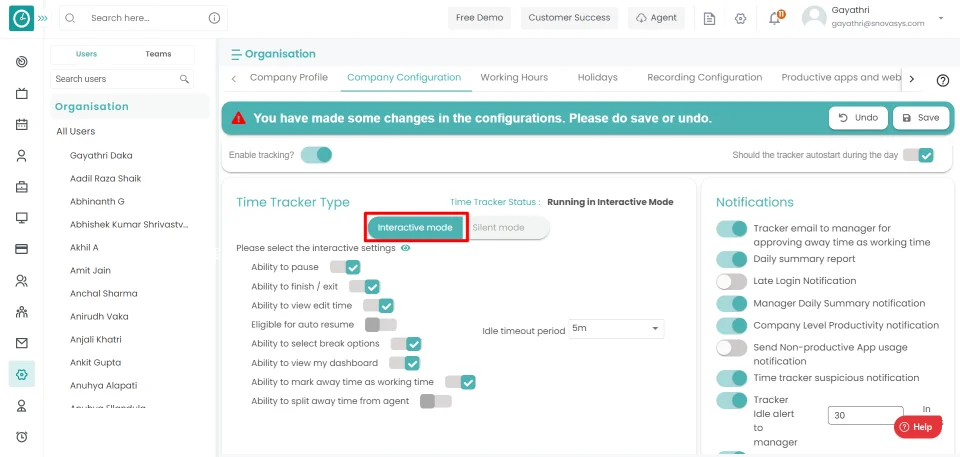Image resolution: width=960 pixels, height=457 pixels.
Task: Open the document icon in header
Action: tap(709, 19)
